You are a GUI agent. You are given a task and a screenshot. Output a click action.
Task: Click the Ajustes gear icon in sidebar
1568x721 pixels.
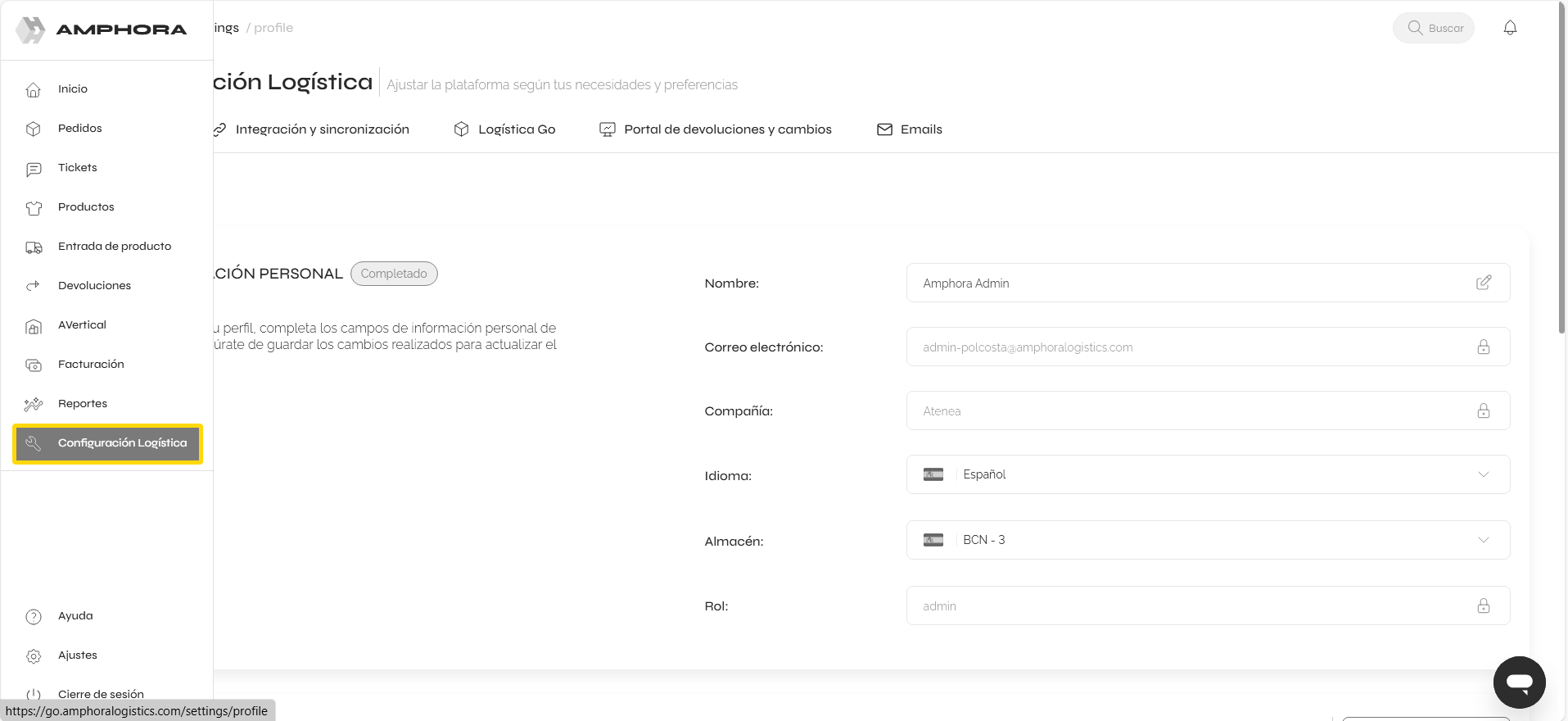pyautogui.click(x=34, y=655)
